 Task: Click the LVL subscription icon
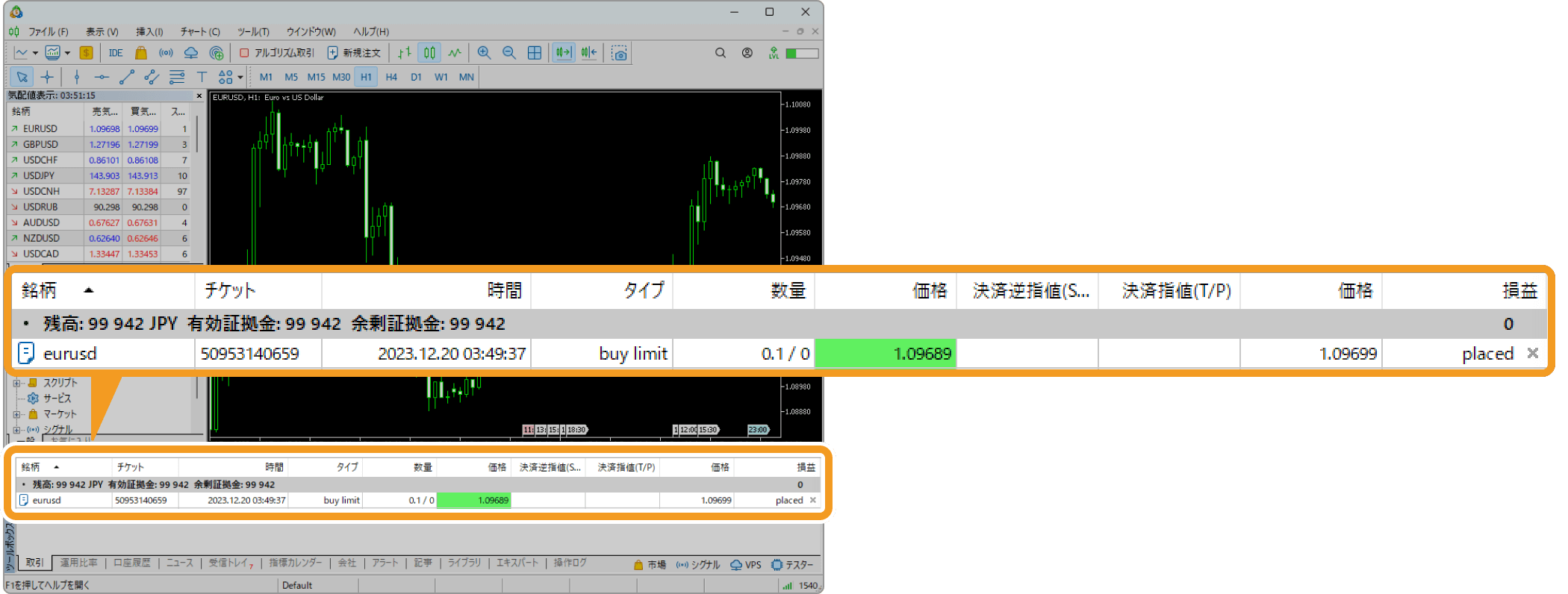774,53
